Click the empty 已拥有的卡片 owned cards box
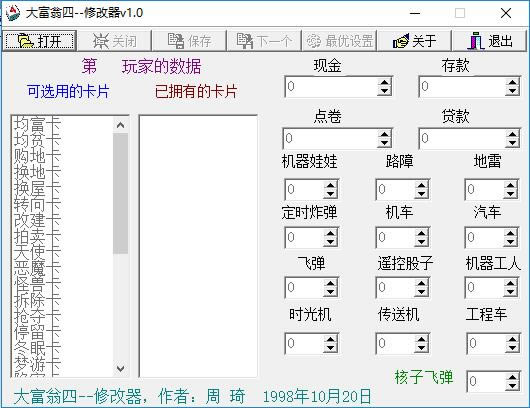Screen dimensions: 530x408 198,246
